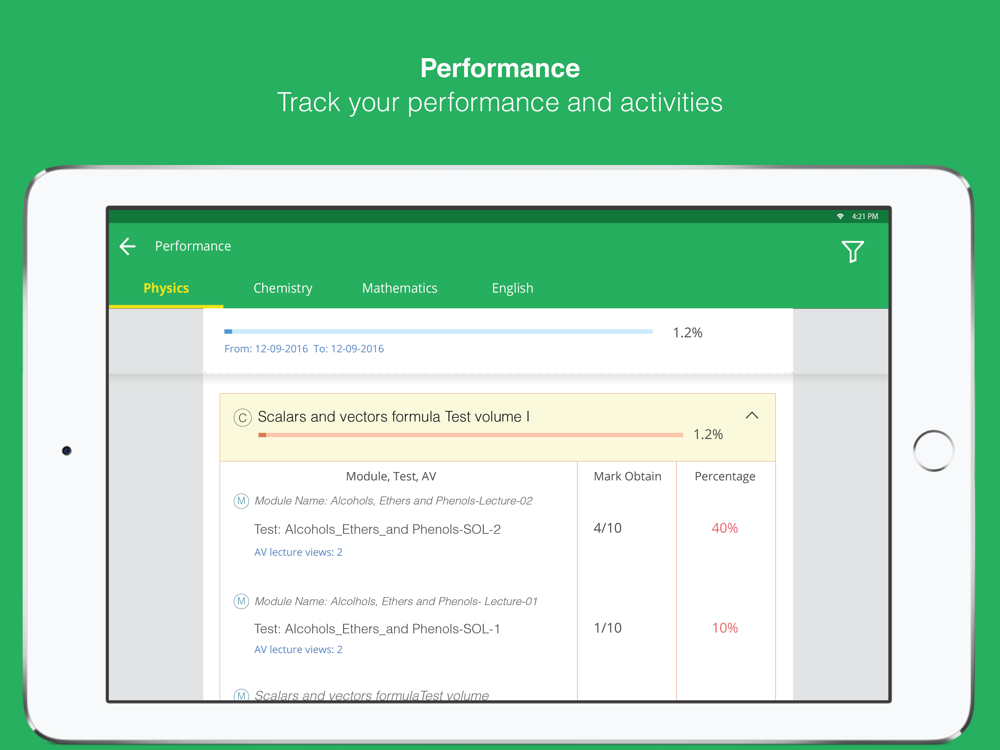Switch to the Mathematics tab
Screen dimensions: 1000x750
(x=399, y=288)
